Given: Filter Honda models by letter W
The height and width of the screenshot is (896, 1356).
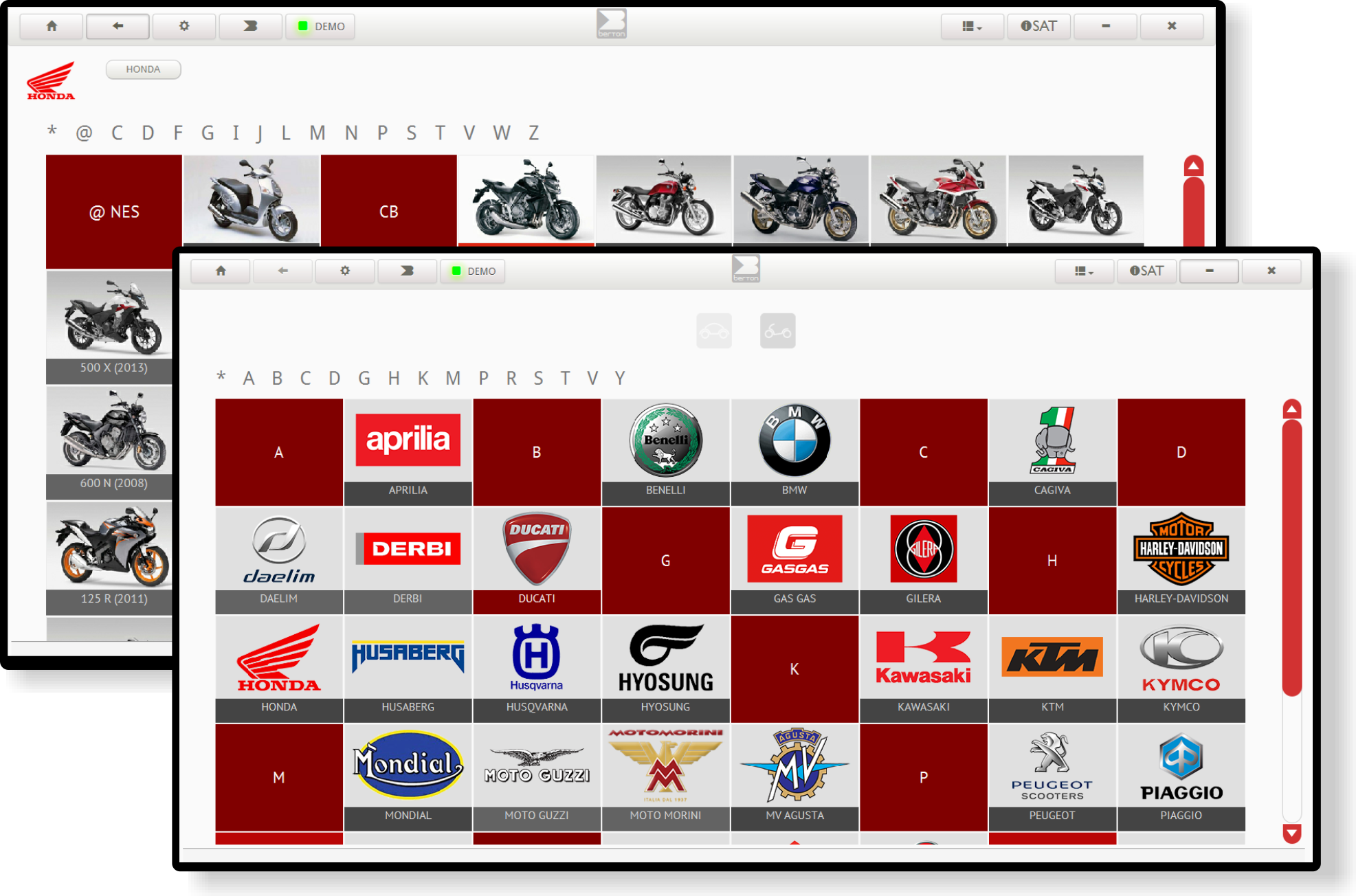Looking at the screenshot, I should (x=502, y=133).
